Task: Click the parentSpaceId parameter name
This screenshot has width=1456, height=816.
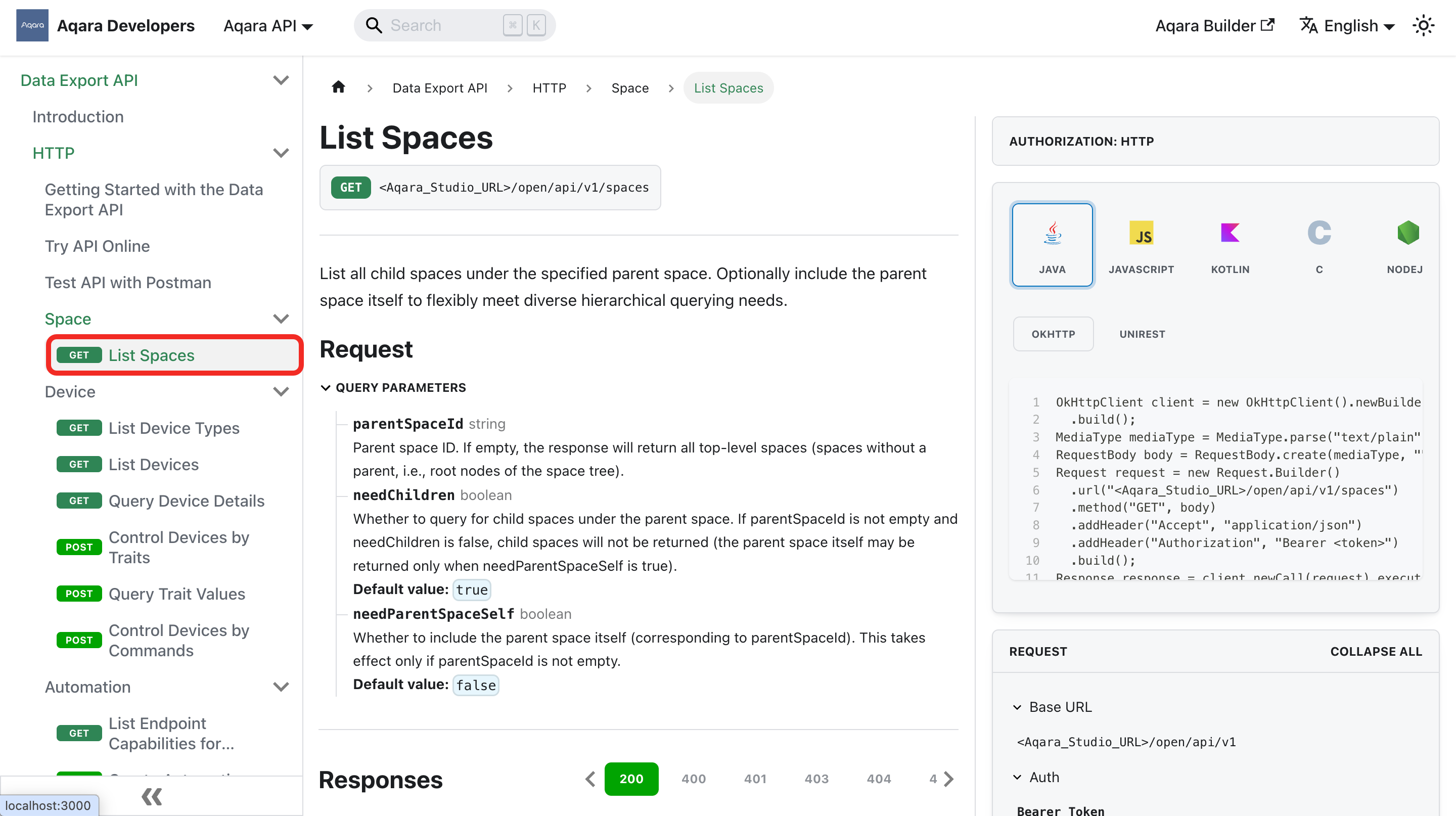Action: click(407, 424)
